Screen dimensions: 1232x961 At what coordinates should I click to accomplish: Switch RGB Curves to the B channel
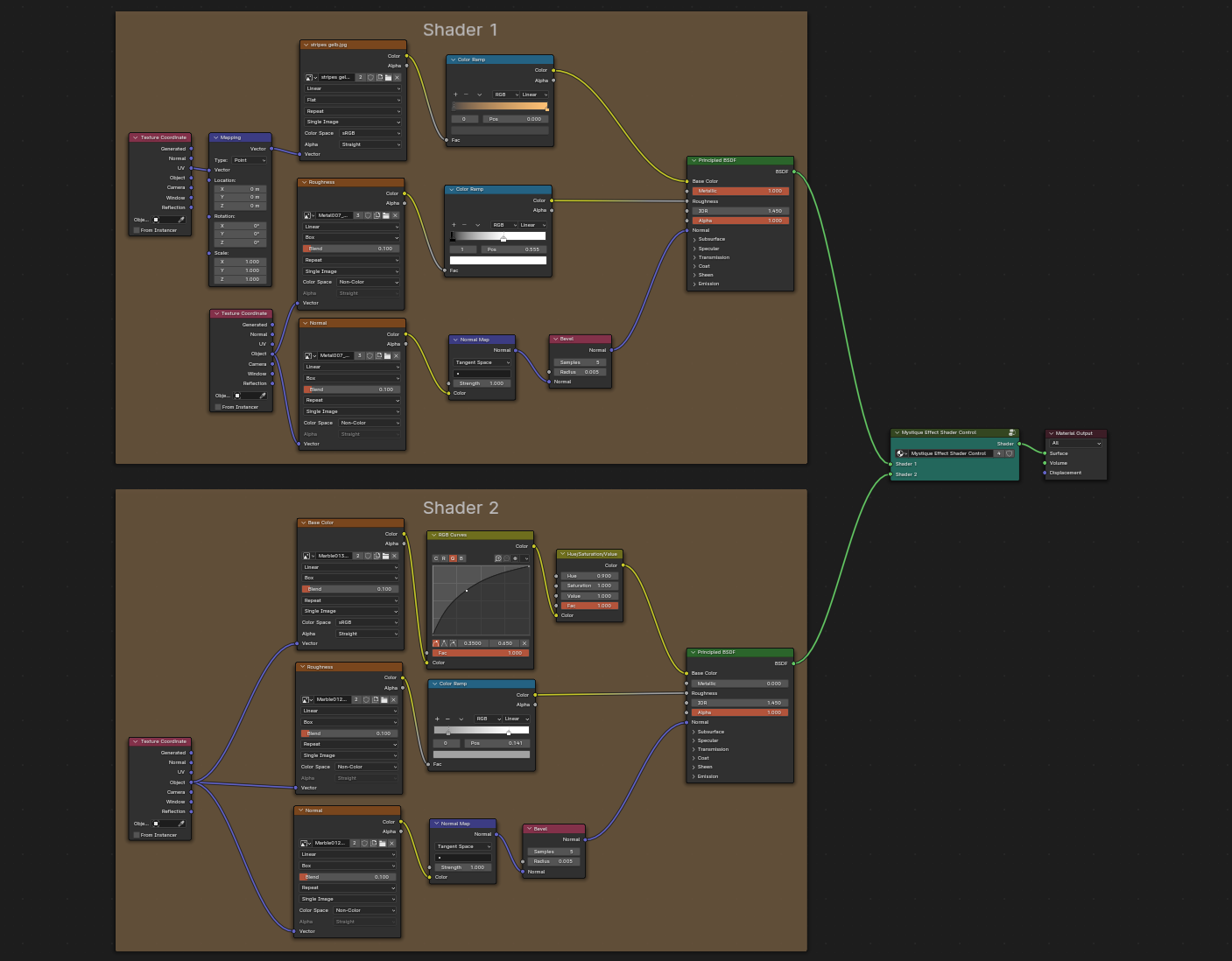(x=461, y=558)
